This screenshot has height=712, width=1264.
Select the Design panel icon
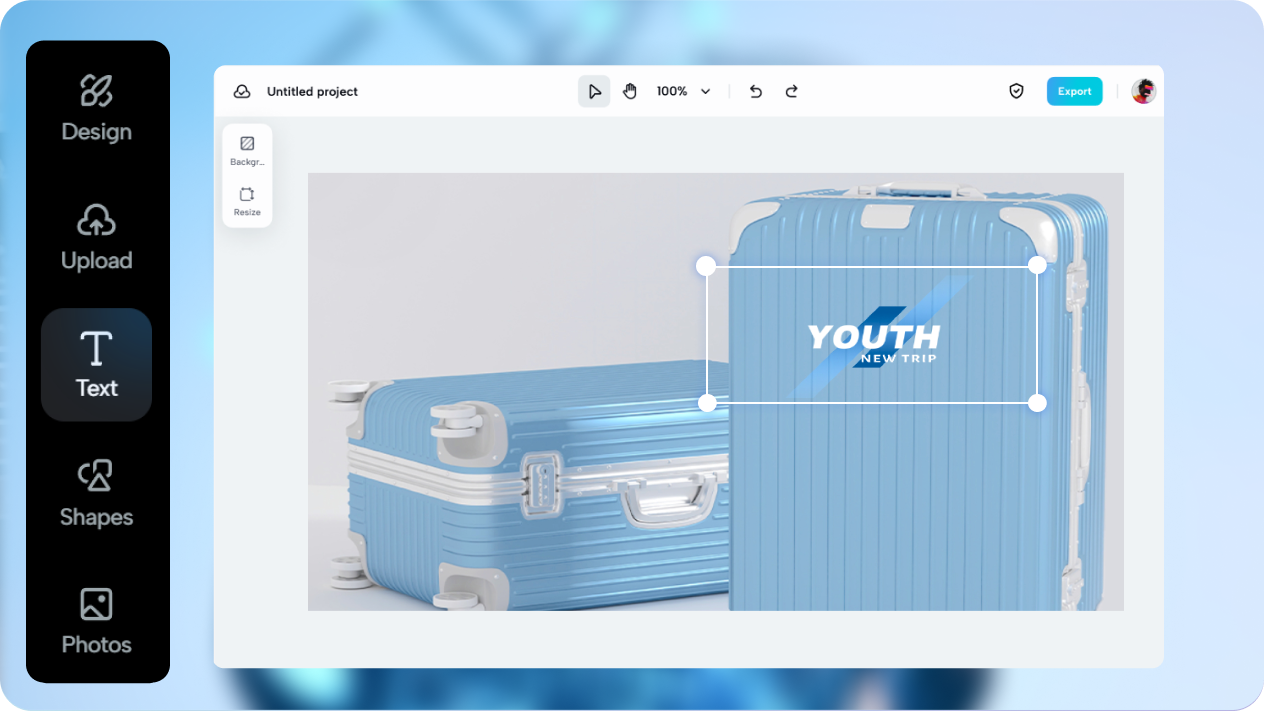click(96, 90)
